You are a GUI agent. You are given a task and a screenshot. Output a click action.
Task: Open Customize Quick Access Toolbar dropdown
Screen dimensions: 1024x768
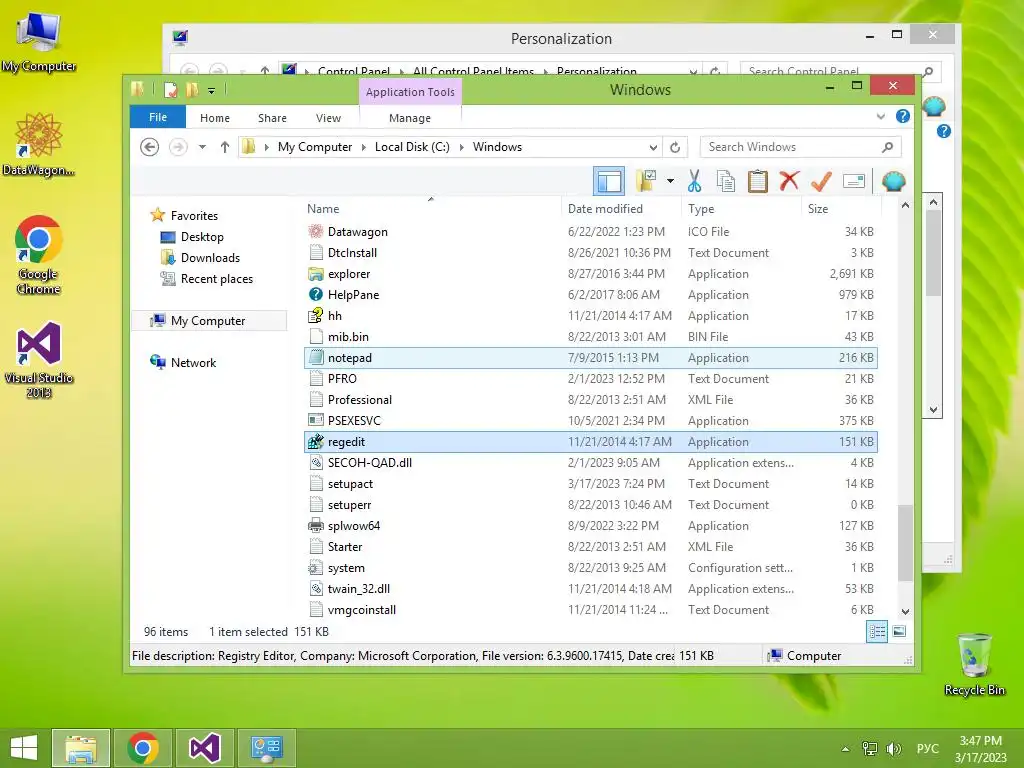click(x=212, y=91)
